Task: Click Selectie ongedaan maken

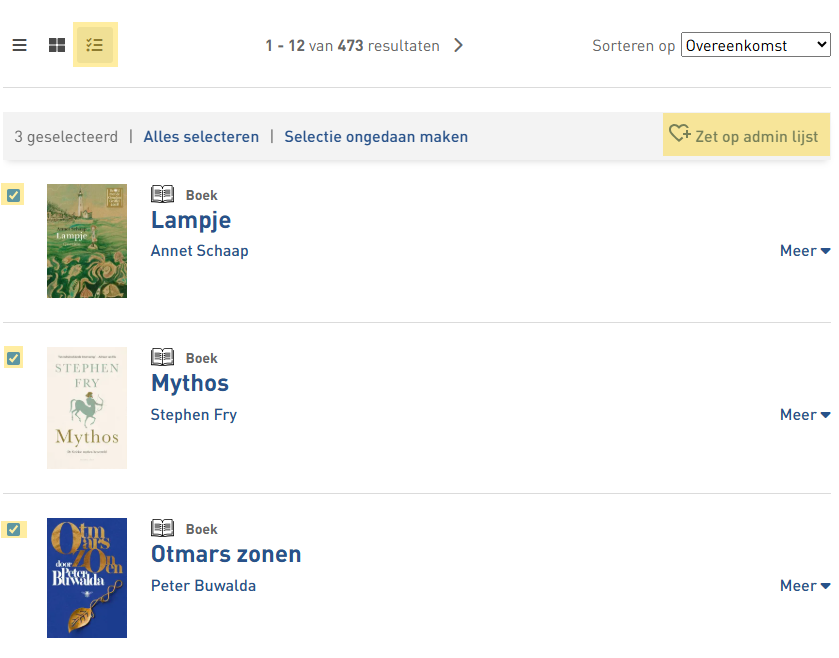Action: coord(376,137)
